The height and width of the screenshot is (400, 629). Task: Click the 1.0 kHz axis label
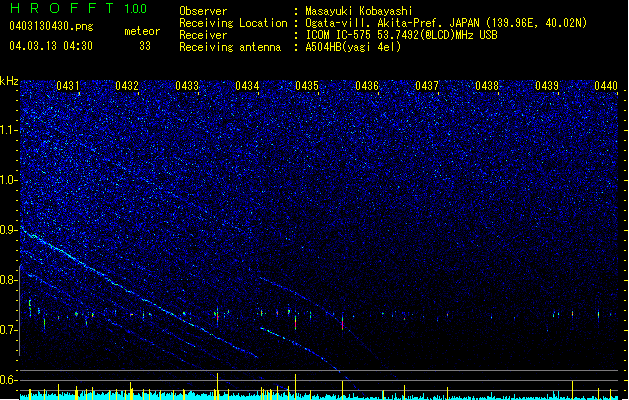pos(9,180)
